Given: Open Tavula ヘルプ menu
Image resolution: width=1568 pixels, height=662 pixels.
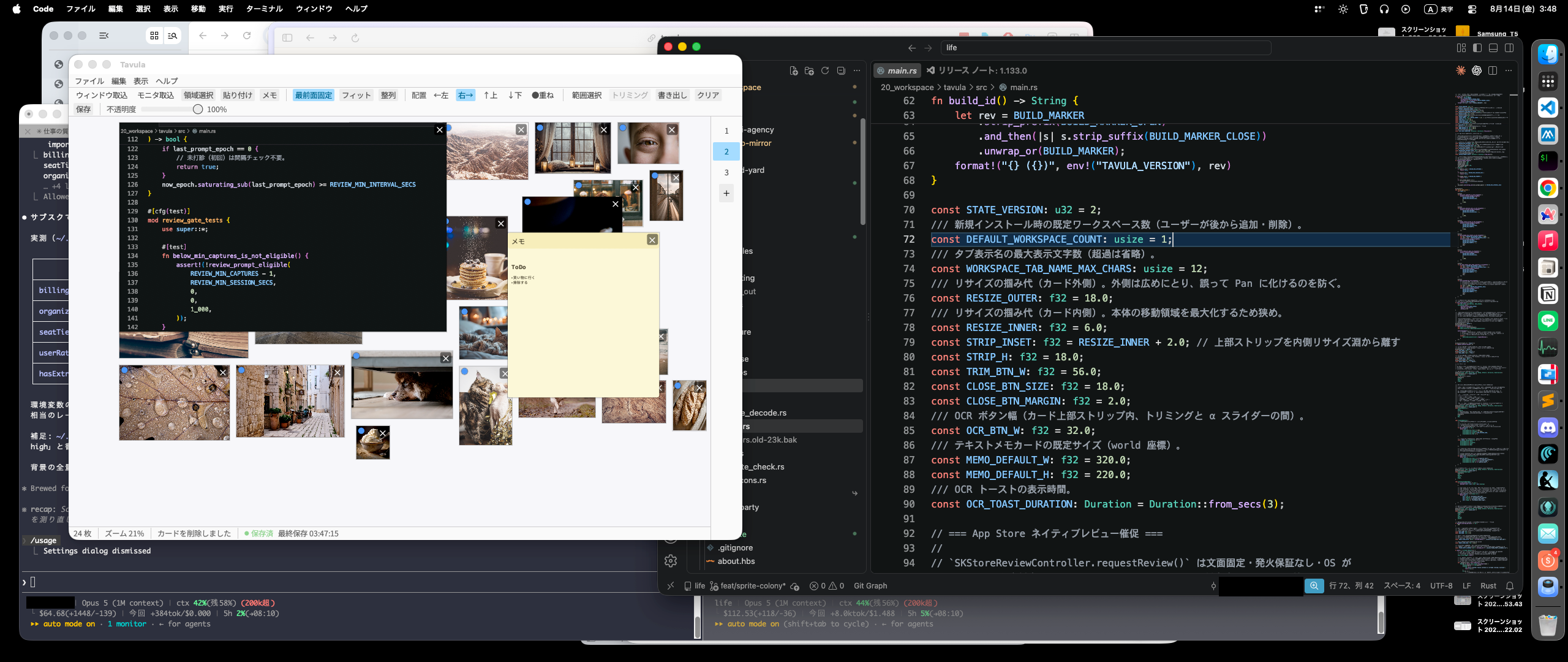Looking at the screenshot, I should (x=167, y=81).
